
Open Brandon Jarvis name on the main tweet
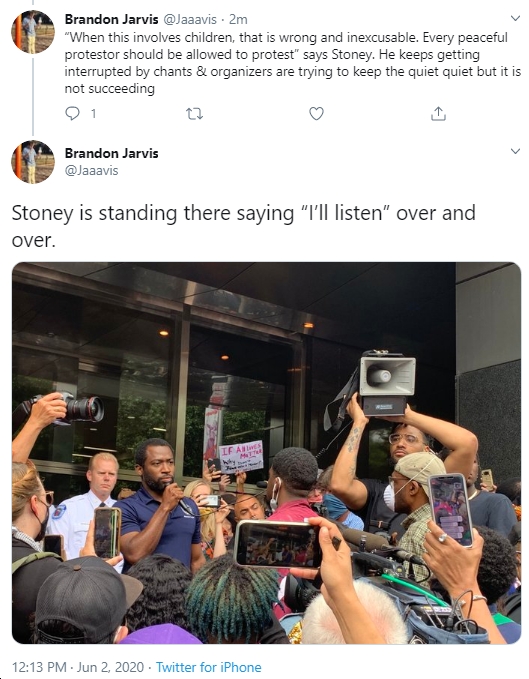coord(112,153)
